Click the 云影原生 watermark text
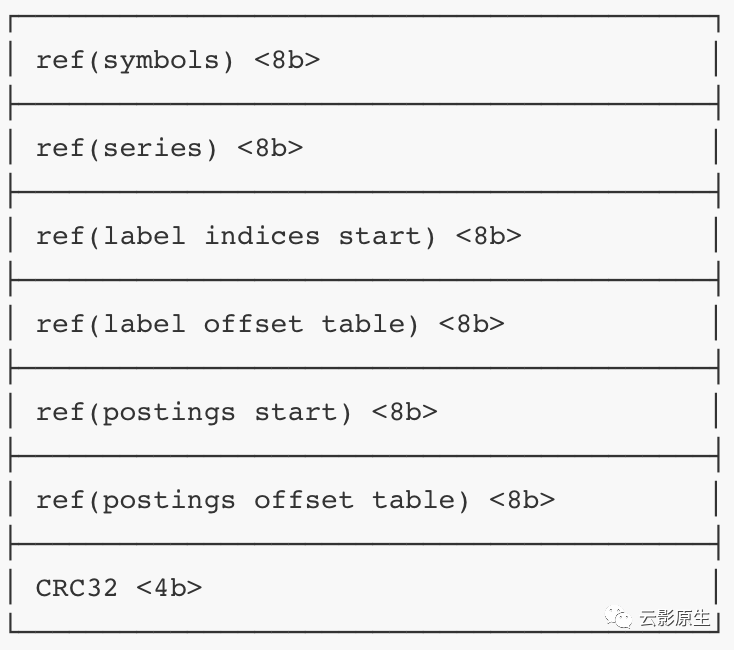The height and width of the screenshot is (650, 734). coord(675,618)
